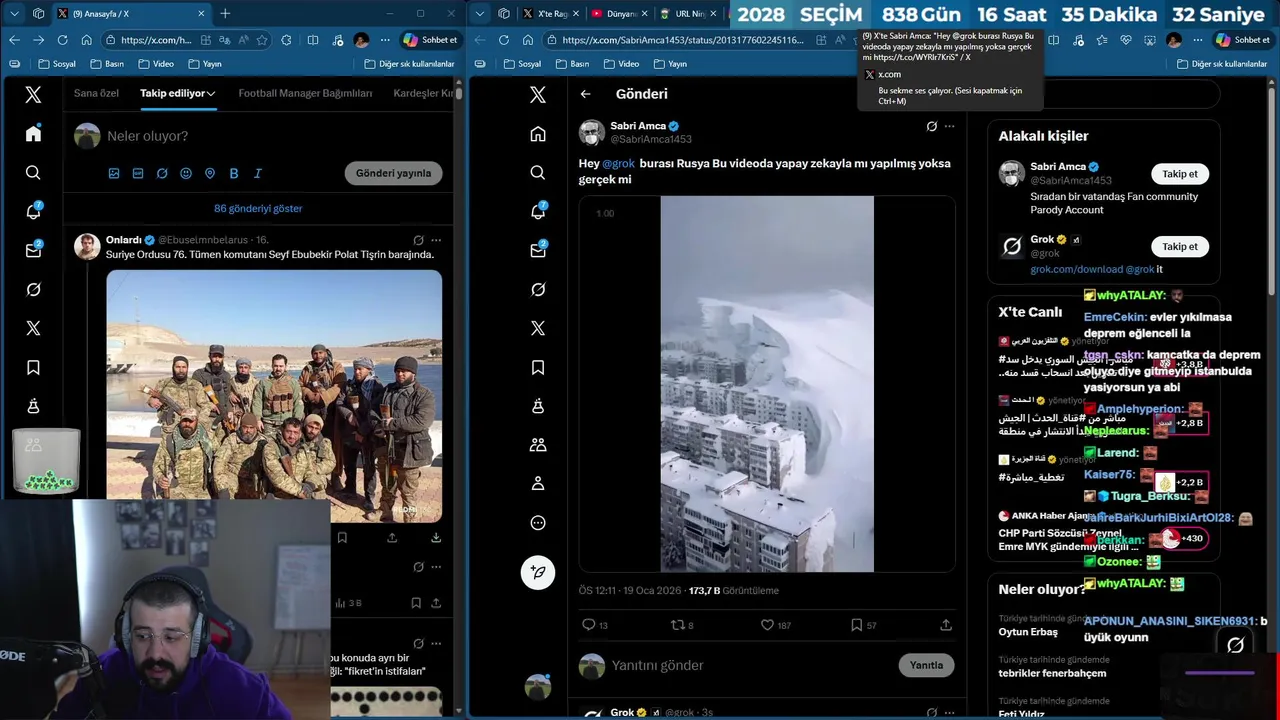Repost Sabri Amca's post
Screen dimensions: 1280x720
(677, 625)
